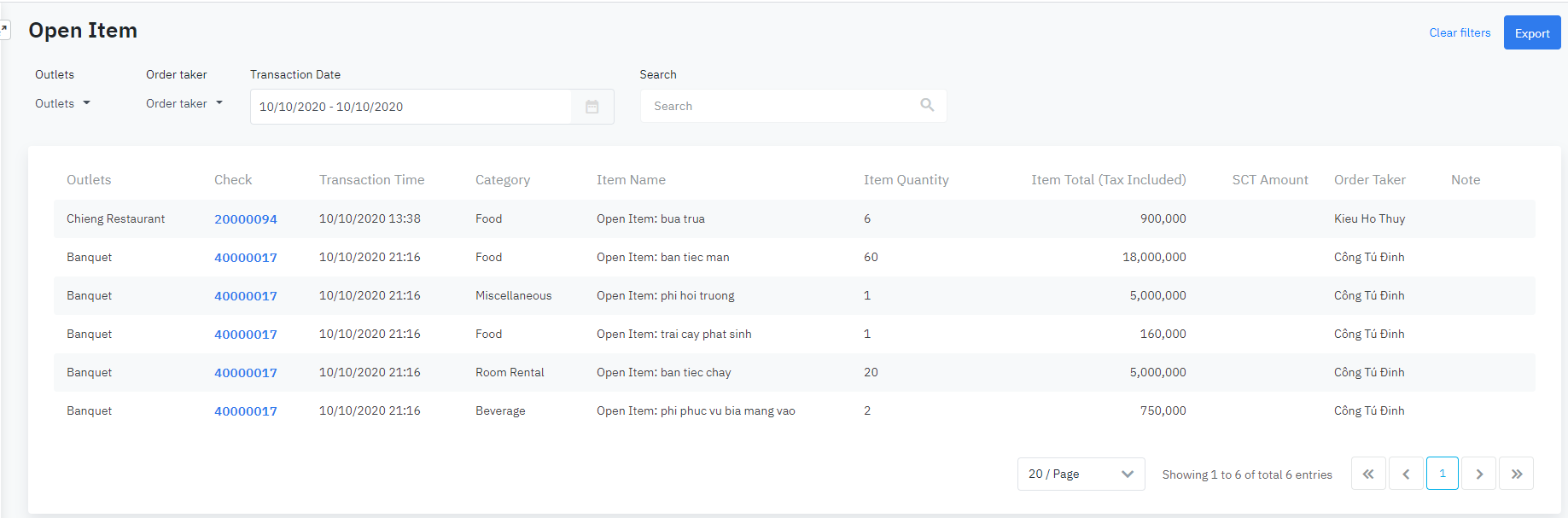Click the Export button
Viewport: 1568px width, 518px height.
tap(1531, 33)
